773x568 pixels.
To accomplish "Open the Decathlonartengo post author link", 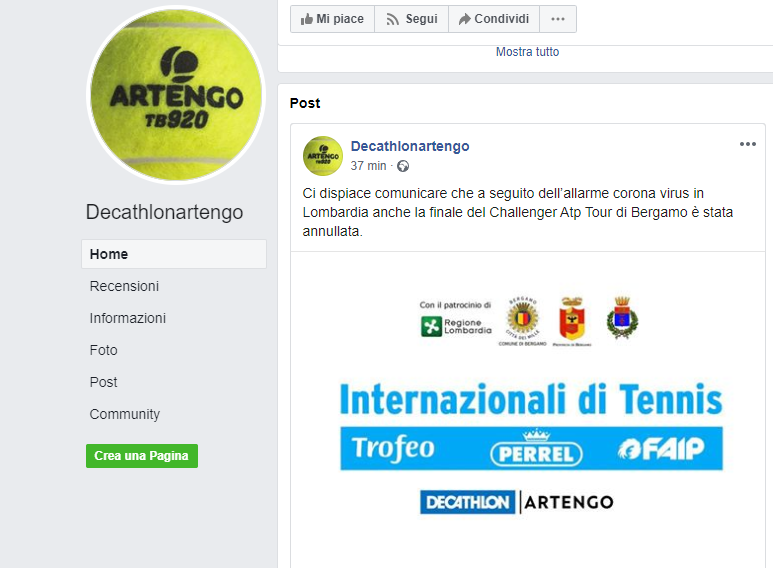I will 410,146.
